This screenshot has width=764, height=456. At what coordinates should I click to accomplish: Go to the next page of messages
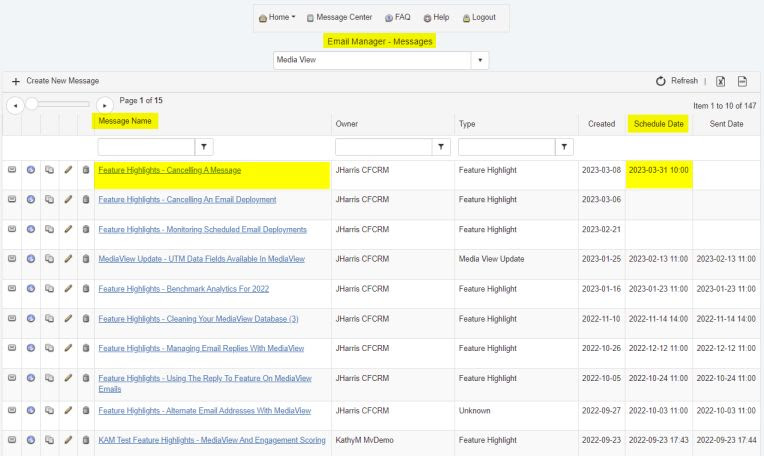(105, 103)
